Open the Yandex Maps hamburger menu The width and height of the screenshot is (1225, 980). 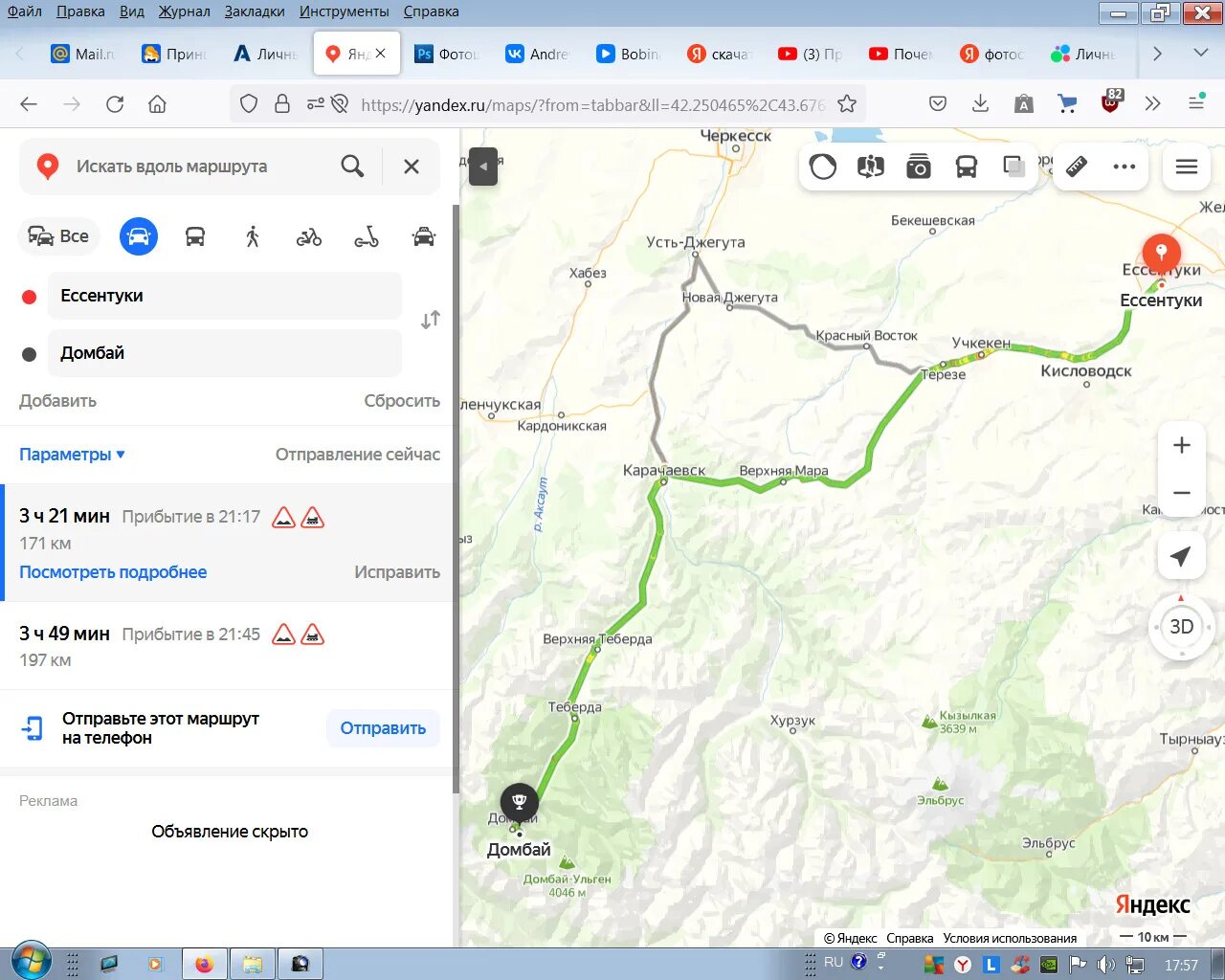coord(1187,167)
